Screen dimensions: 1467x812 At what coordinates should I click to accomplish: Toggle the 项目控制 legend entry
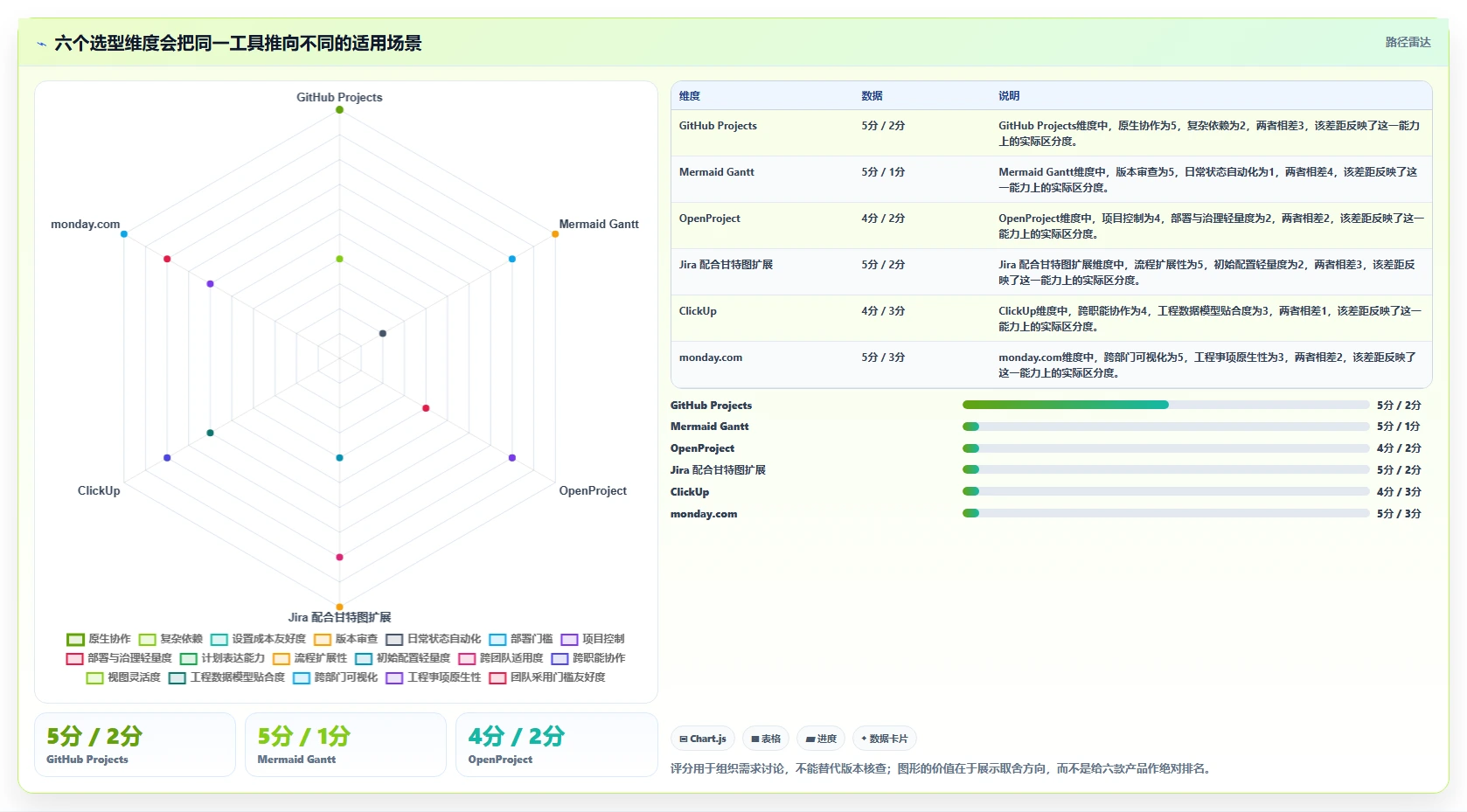click(x=593, y=639)
